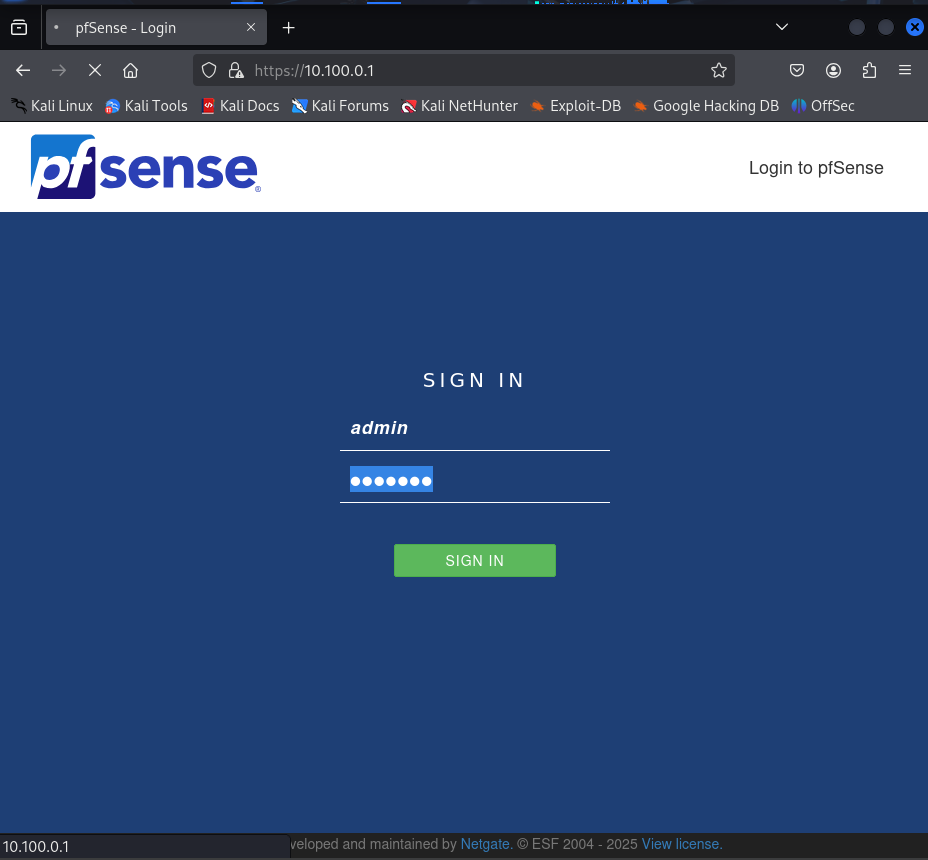
Task: Click the SIGN IN heading text
Action: [x=474, y=380]
